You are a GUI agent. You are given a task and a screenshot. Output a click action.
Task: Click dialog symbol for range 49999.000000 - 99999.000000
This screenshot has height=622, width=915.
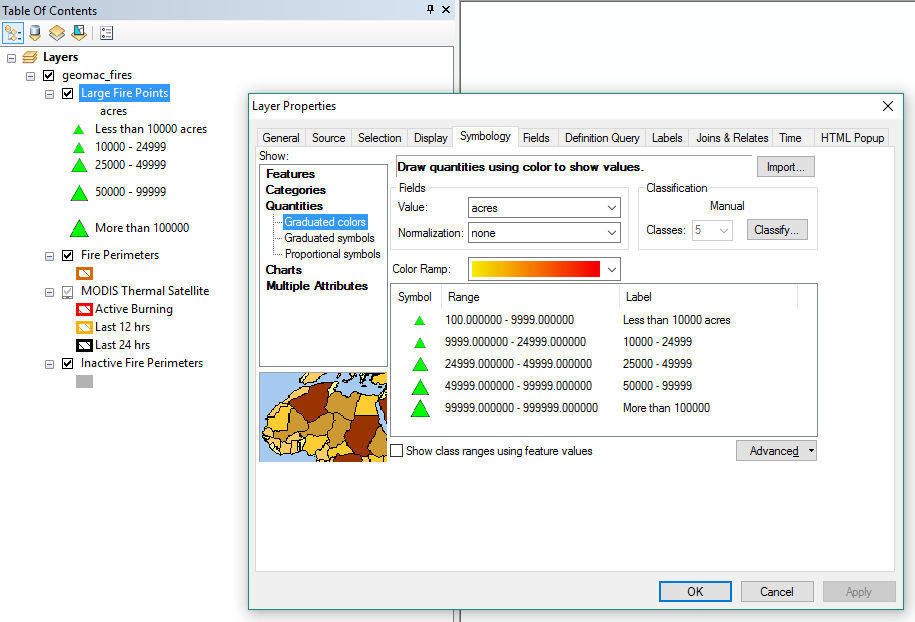pos(420,386)
